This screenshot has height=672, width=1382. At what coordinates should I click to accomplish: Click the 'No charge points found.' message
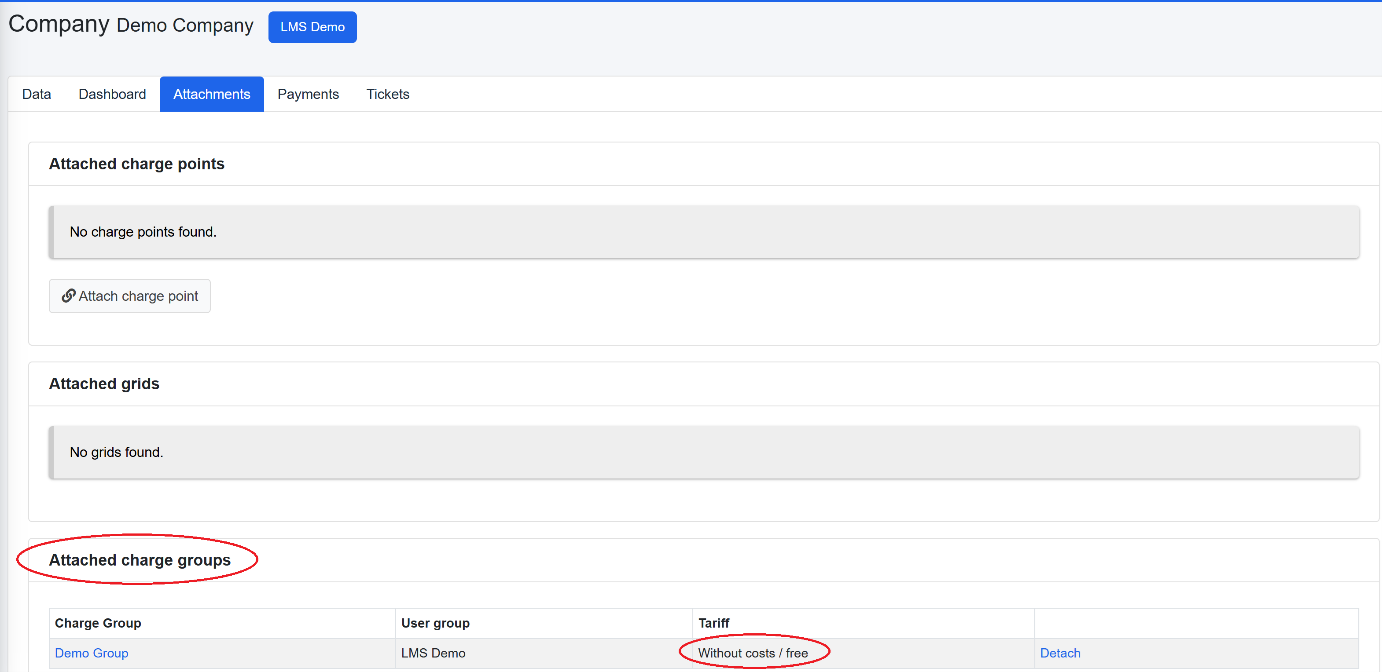[705, 232]
